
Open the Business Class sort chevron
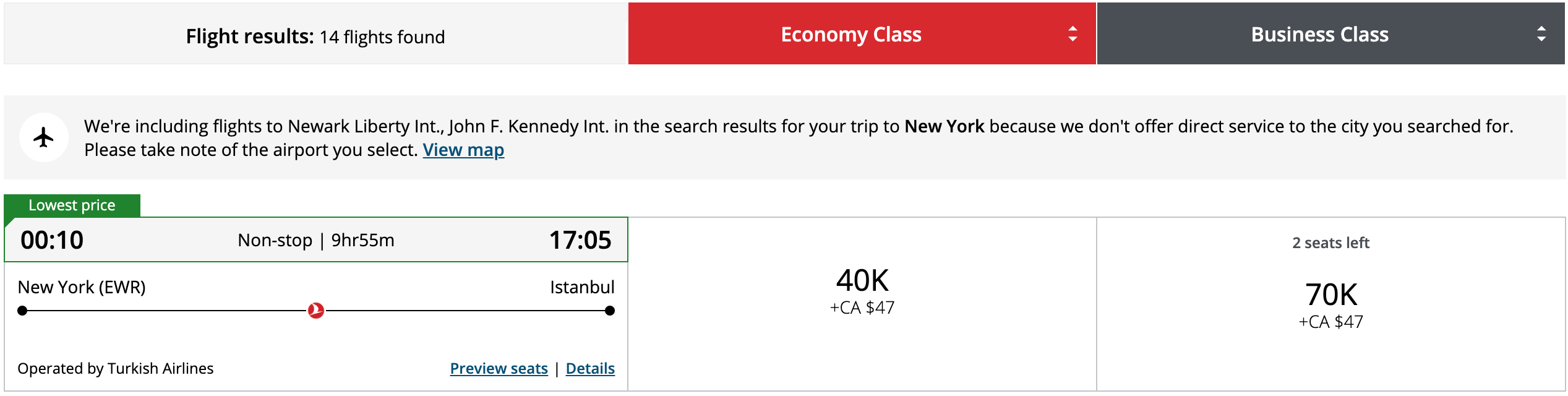(x=1540, y=34)
